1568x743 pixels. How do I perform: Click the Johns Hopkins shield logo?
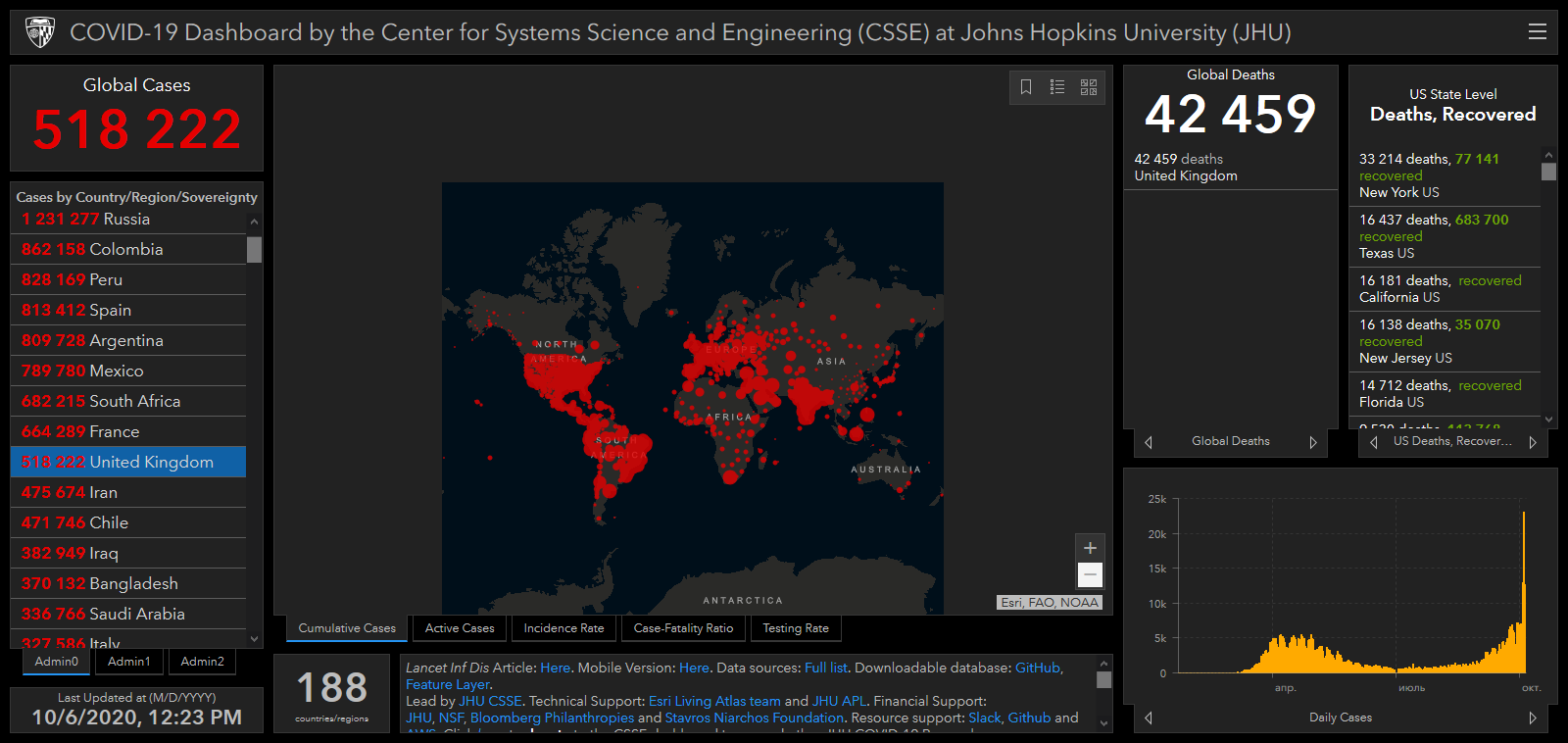[40, 32]
